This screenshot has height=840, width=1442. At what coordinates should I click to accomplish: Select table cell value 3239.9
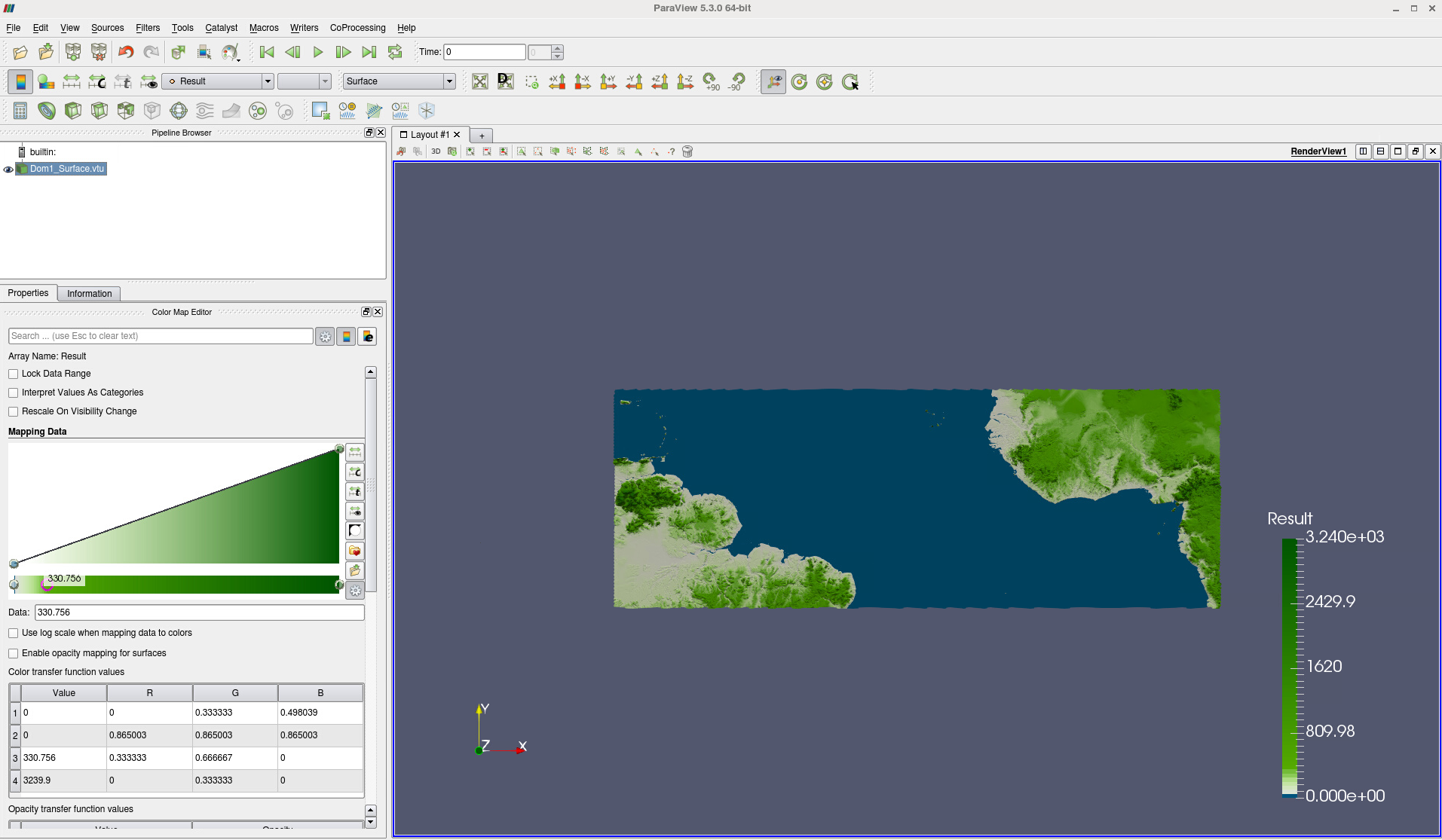(x=64, y=780)
